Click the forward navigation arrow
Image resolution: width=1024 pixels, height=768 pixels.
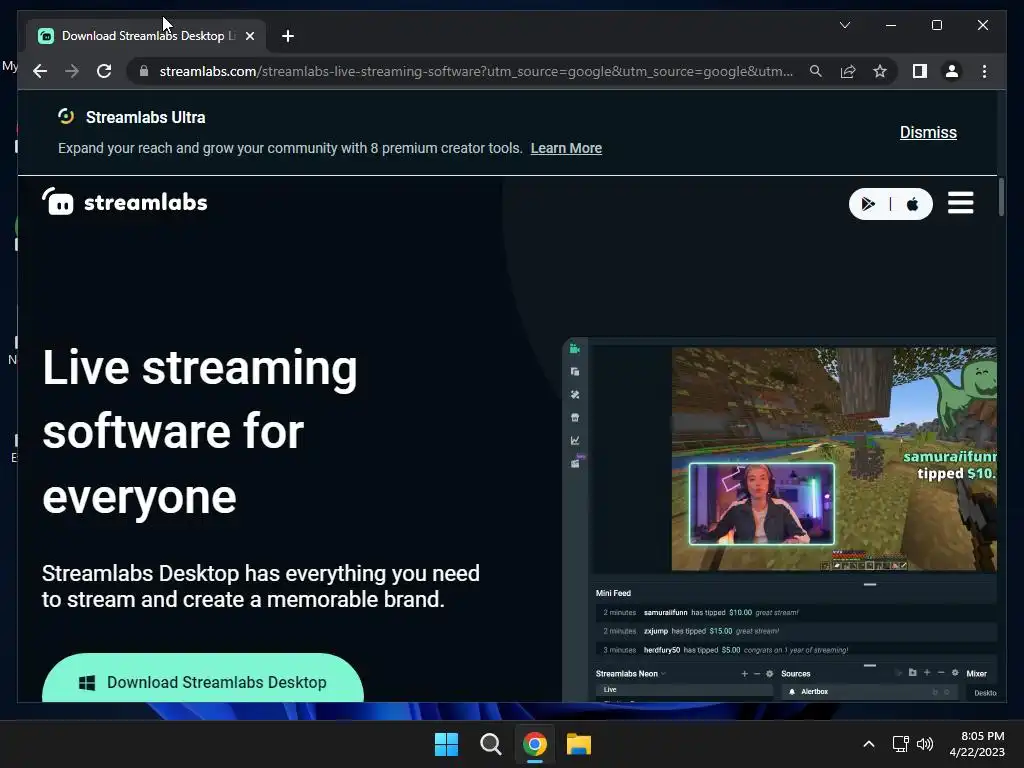coord(72,71)
